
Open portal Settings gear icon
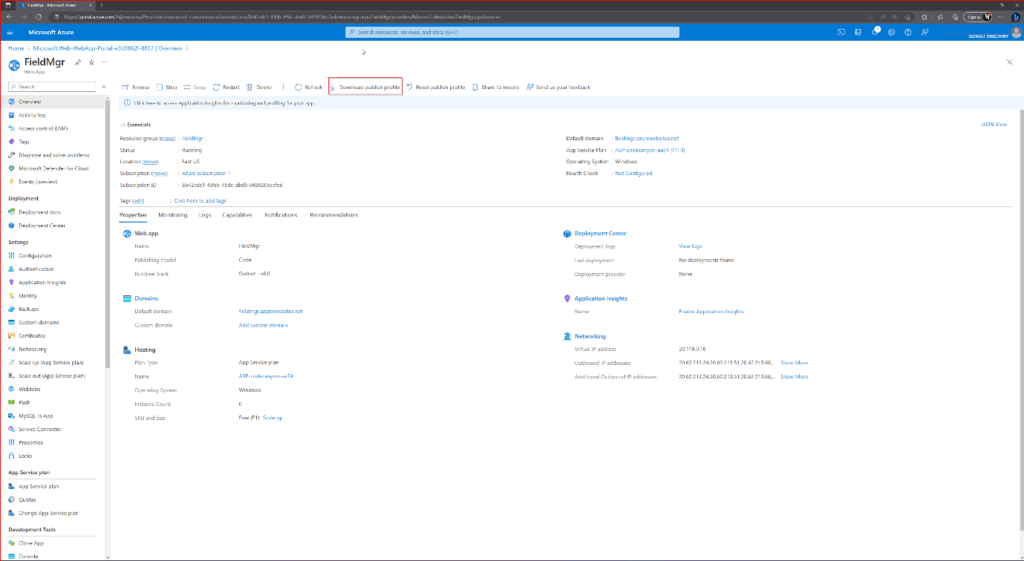click(891, 32)
